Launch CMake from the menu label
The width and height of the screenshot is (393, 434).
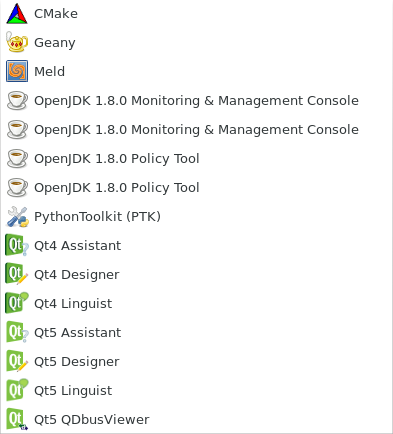[56, 14]
